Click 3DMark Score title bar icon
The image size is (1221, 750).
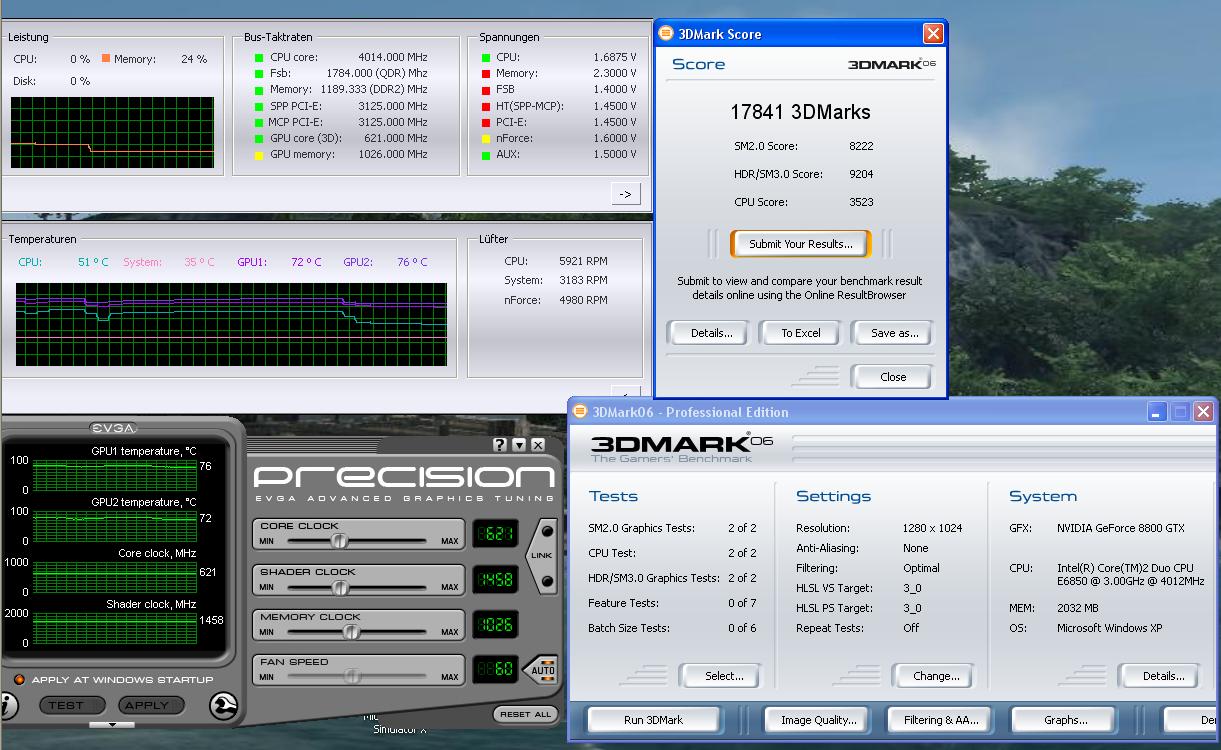[x=667, y=34]
